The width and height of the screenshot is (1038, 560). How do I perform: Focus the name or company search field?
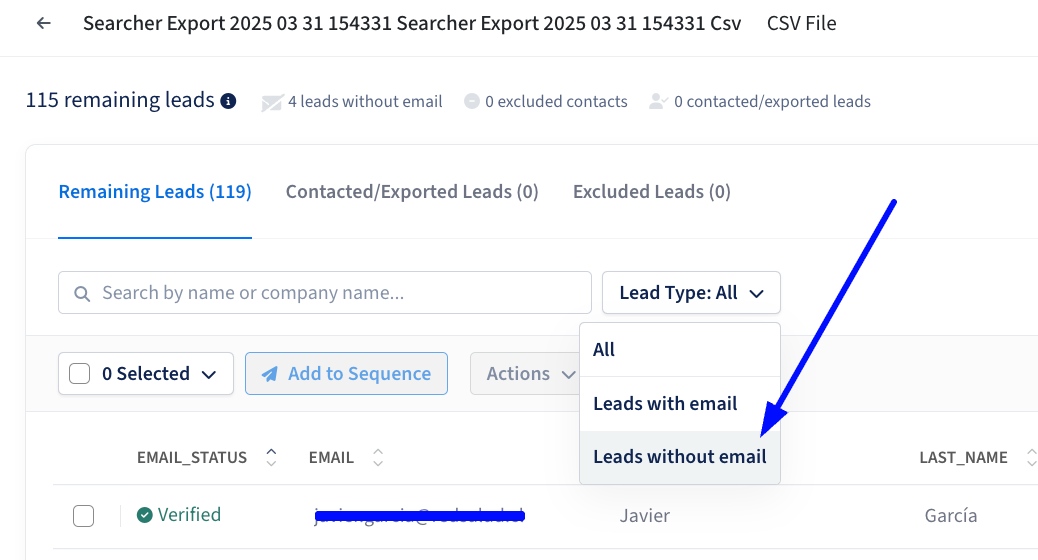[324, 293]
